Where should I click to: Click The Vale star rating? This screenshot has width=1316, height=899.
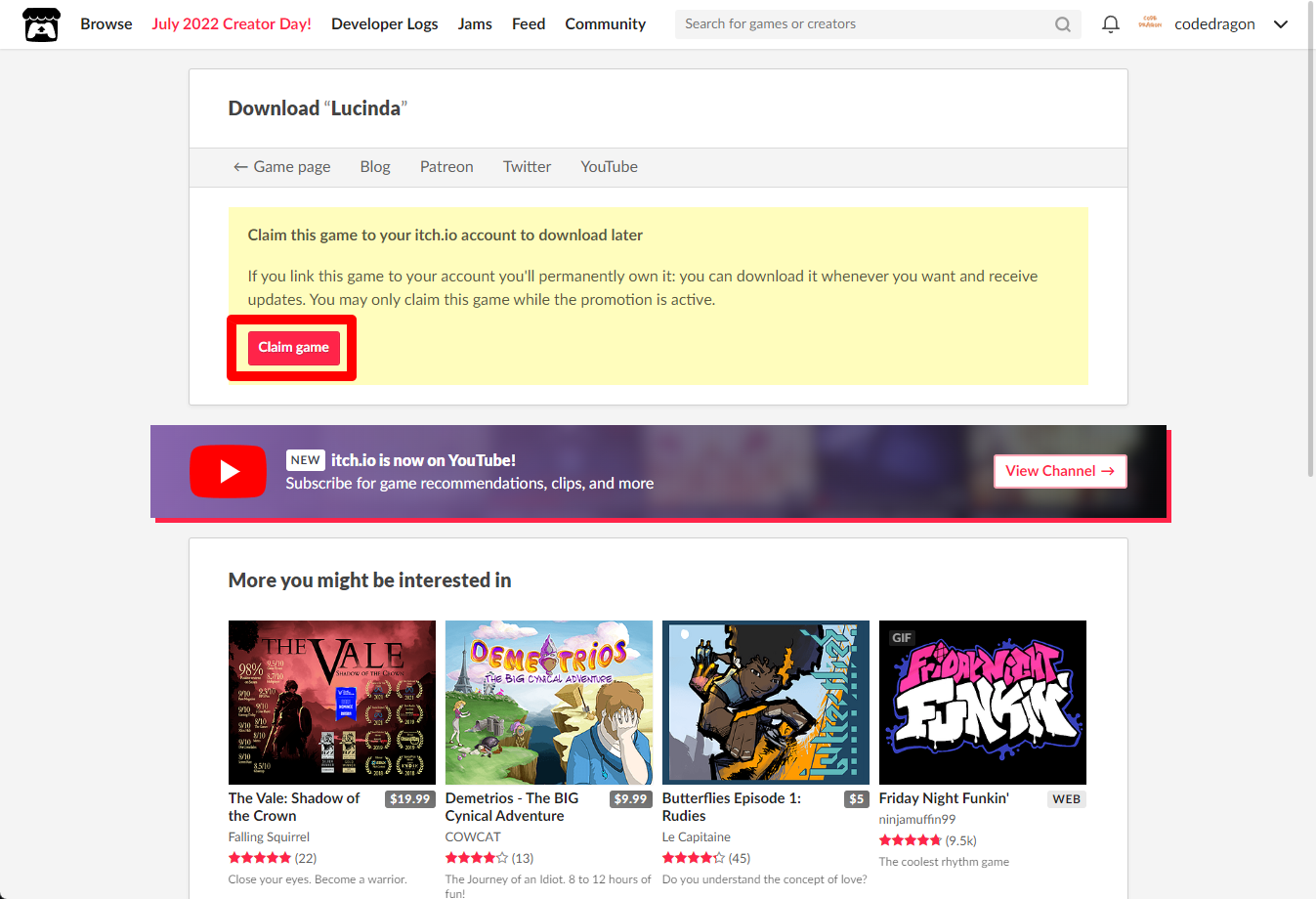[260, 858]
